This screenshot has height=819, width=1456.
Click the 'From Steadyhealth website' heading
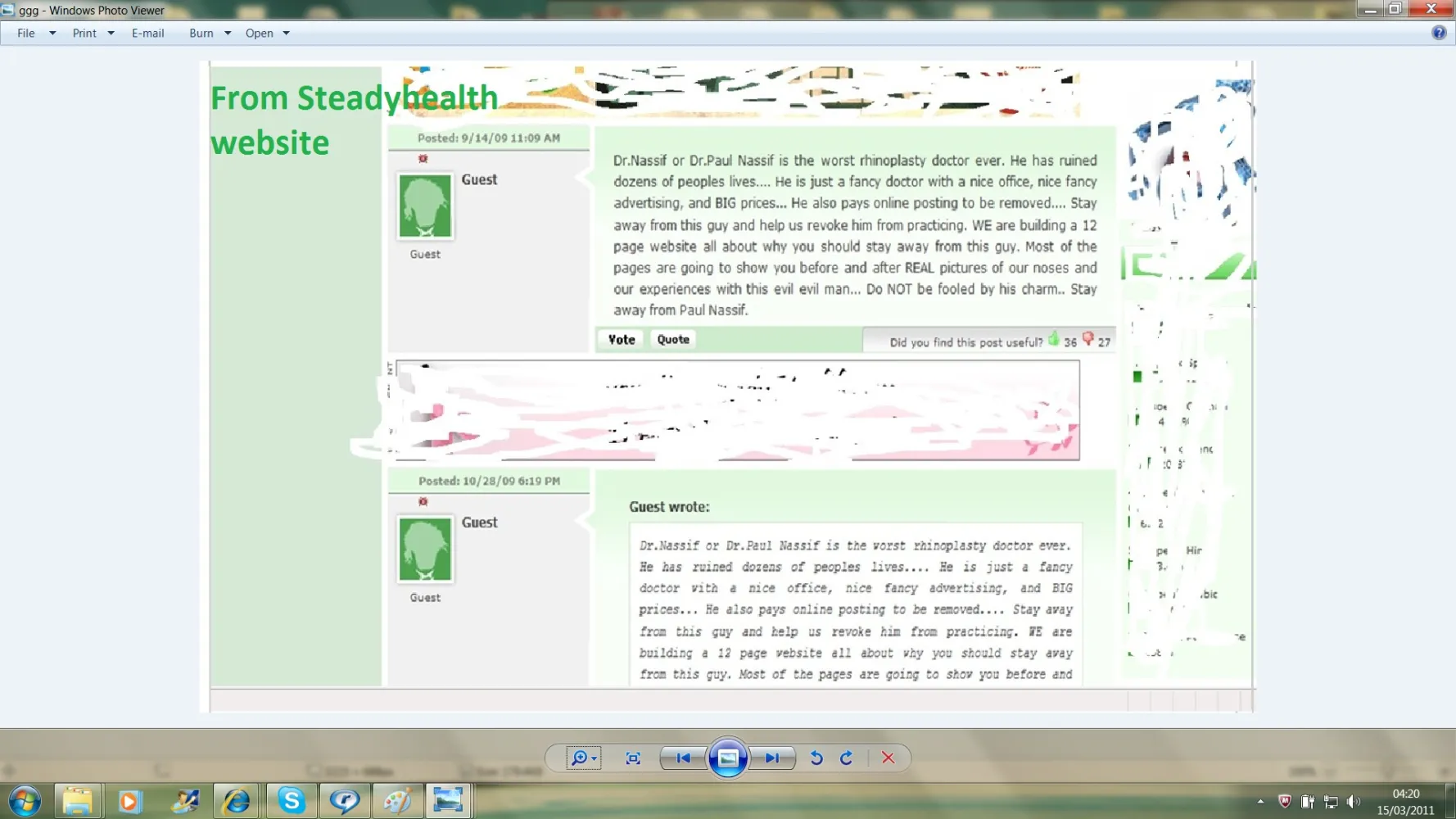pyautogui.click(x=354, y=120)
